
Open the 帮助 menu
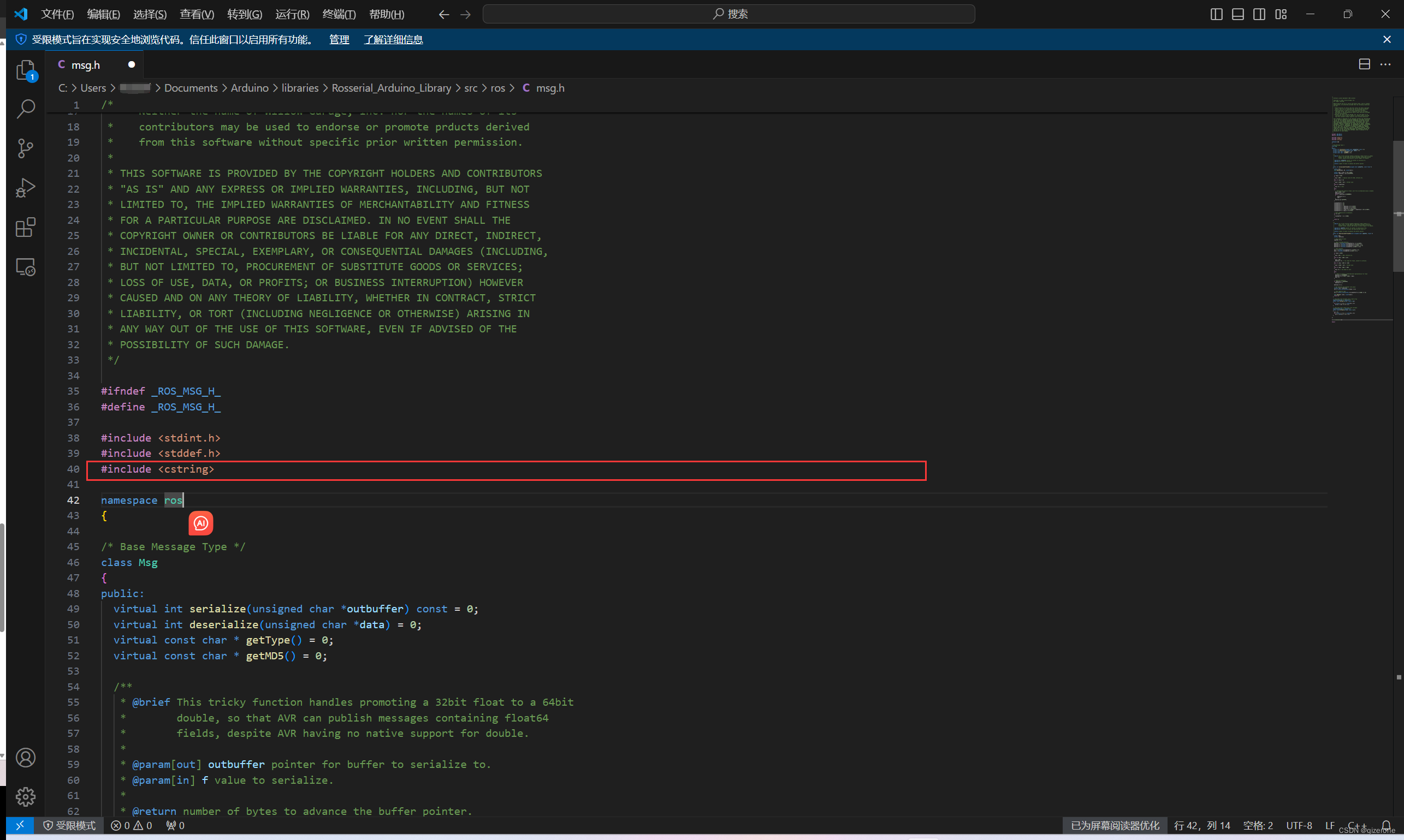[386, 14]
